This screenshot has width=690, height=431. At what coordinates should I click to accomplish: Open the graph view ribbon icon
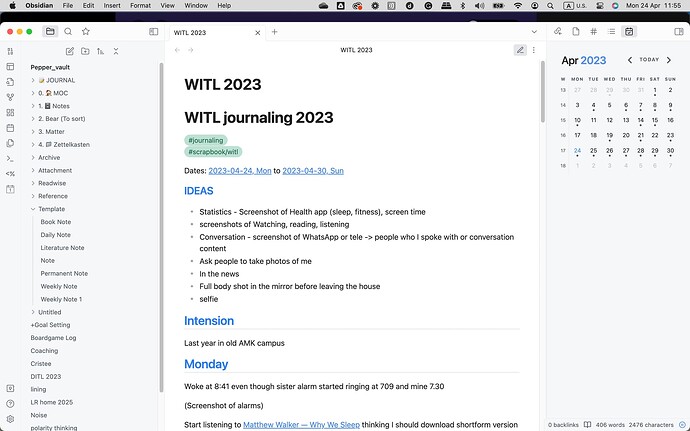pos(11,97)
